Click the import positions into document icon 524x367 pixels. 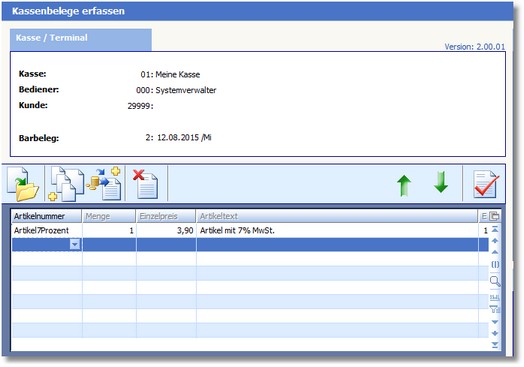pos(104,184)
